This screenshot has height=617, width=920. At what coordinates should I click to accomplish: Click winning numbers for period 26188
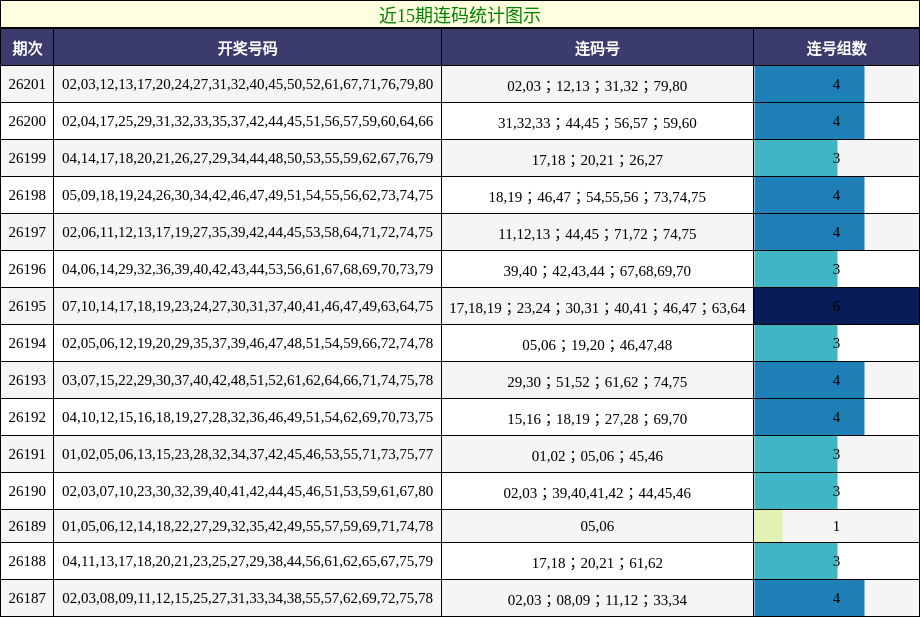coord(247,561)
